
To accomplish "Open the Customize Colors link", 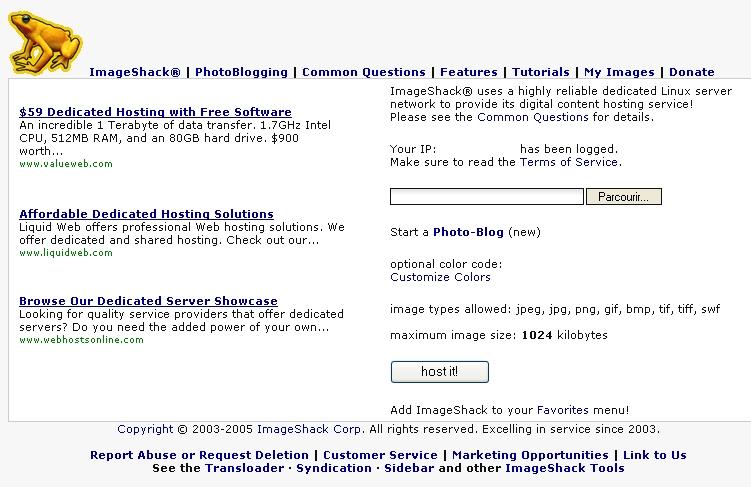I will click(x=440, y=277).
